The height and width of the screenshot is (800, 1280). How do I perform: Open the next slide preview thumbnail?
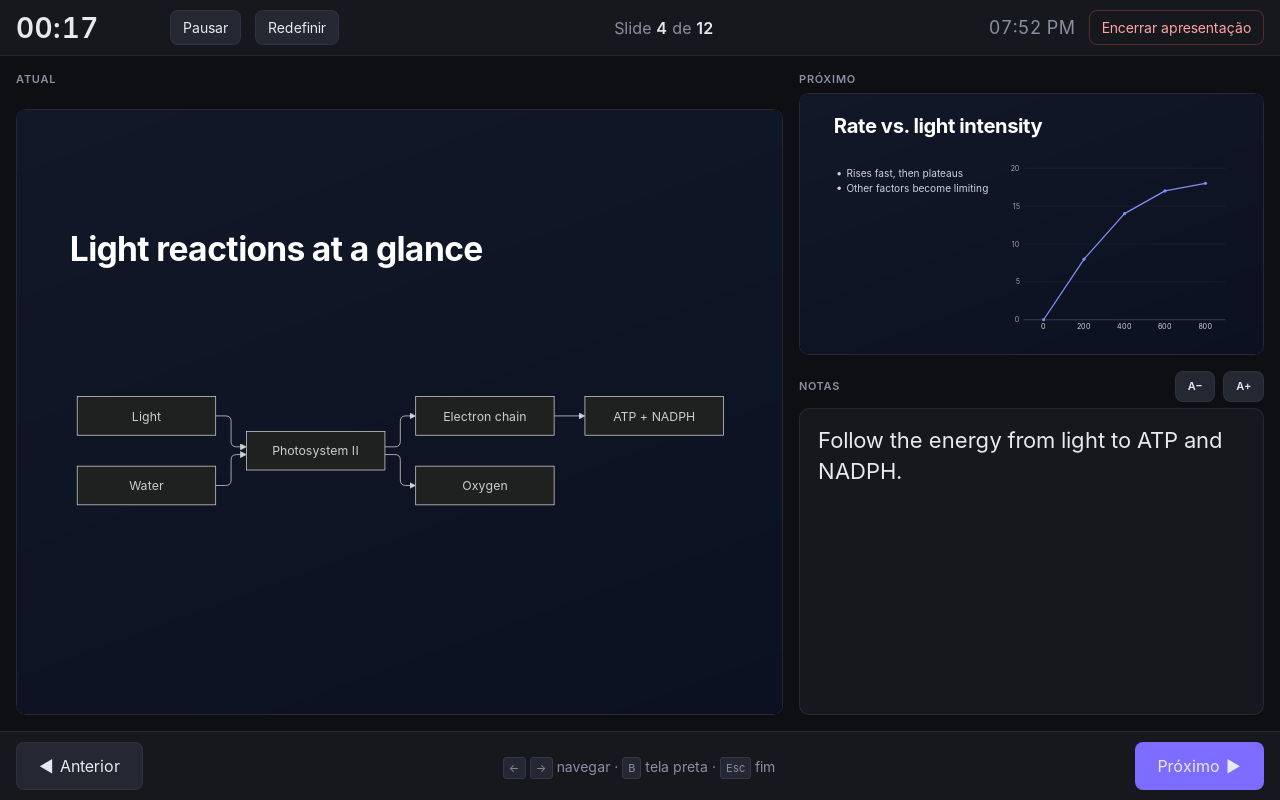click(x=1031, y=224)
